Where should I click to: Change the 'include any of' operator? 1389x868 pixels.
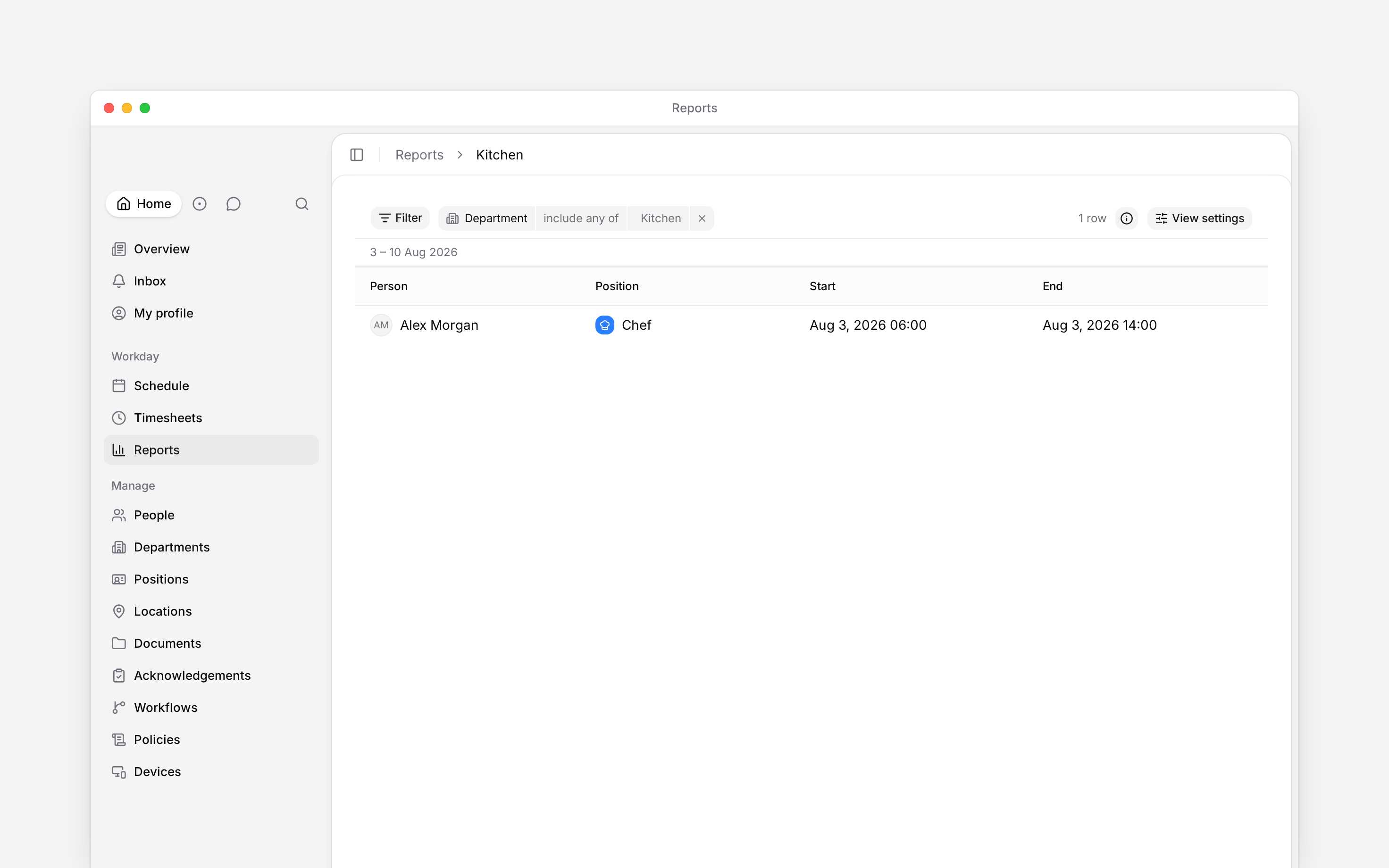tap(581, 218)
